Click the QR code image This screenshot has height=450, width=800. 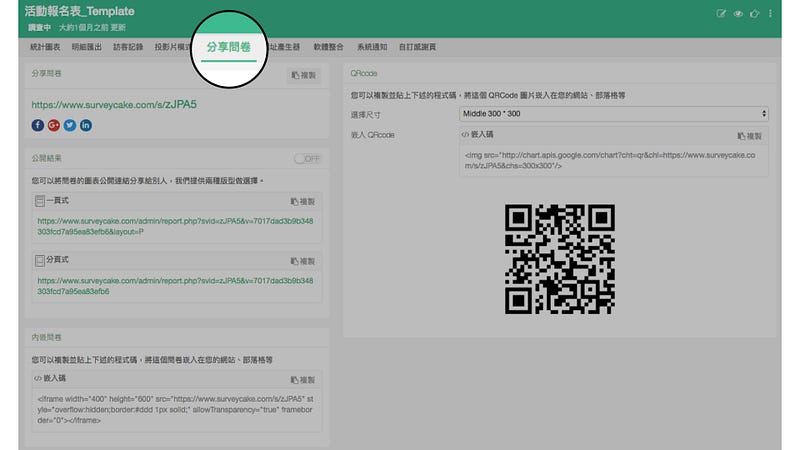[560, 259]
